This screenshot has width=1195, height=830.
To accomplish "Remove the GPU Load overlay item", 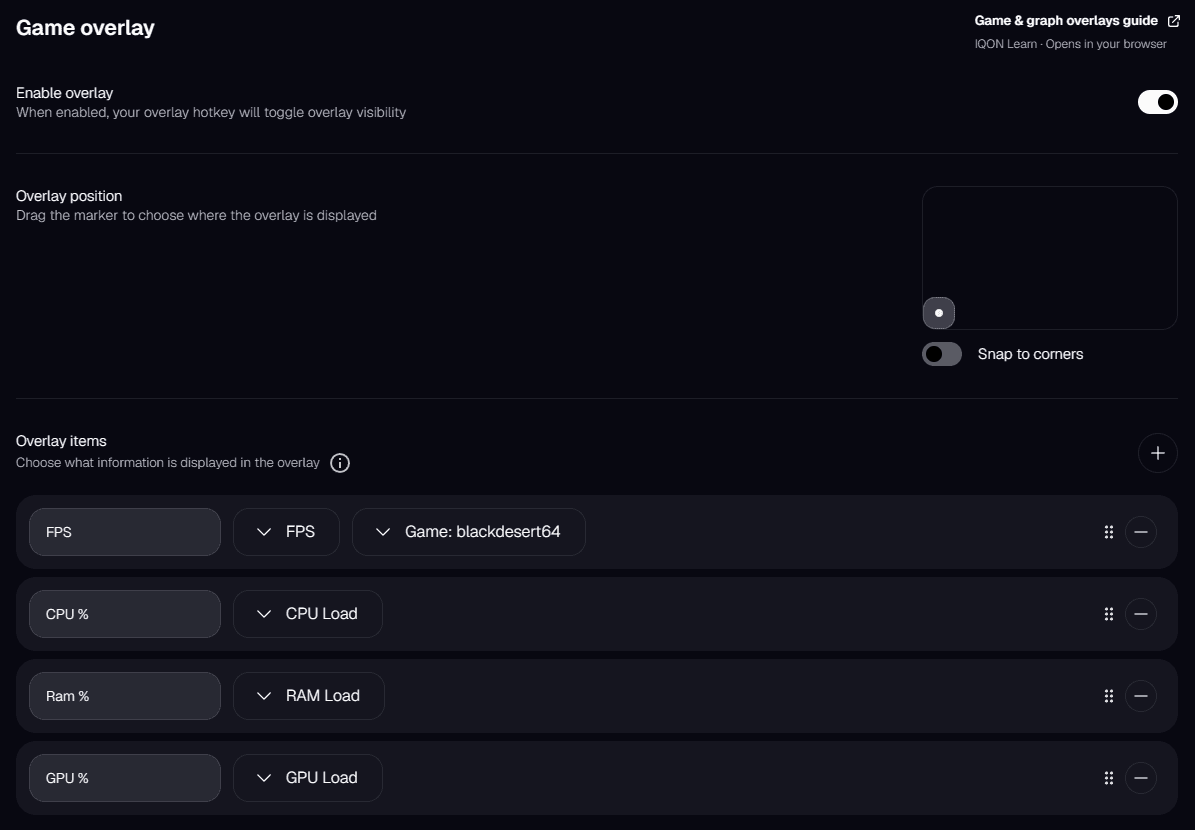I will (x=1140, y=778).
